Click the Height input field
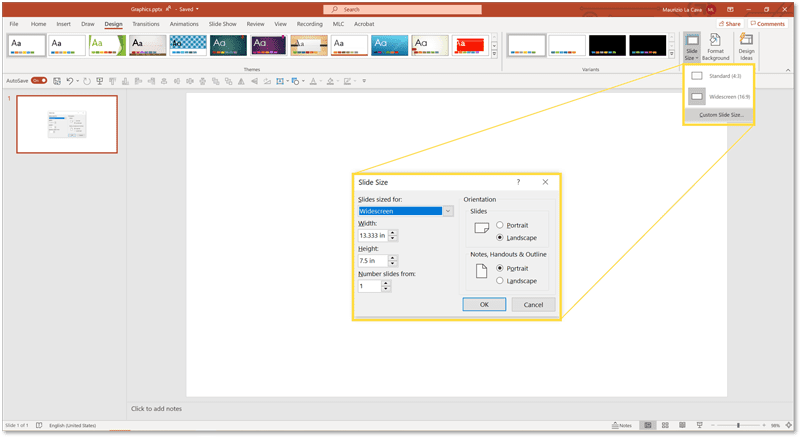800x437 pixels. [373, 261]
